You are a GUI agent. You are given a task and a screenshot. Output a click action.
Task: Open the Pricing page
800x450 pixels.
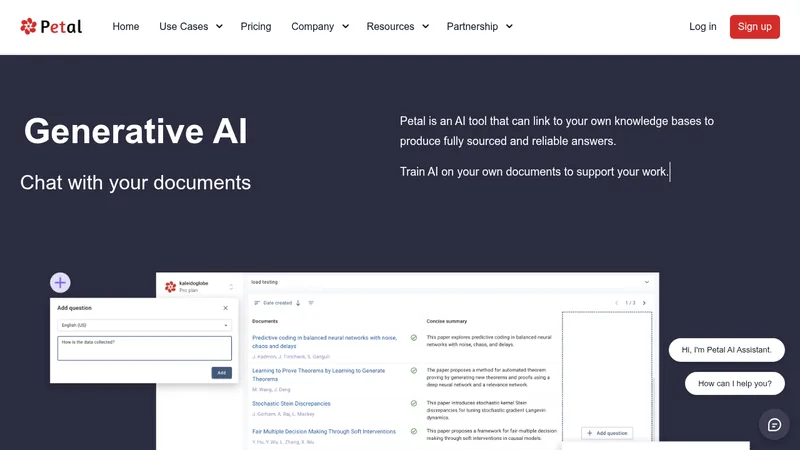tap(256, 27)
